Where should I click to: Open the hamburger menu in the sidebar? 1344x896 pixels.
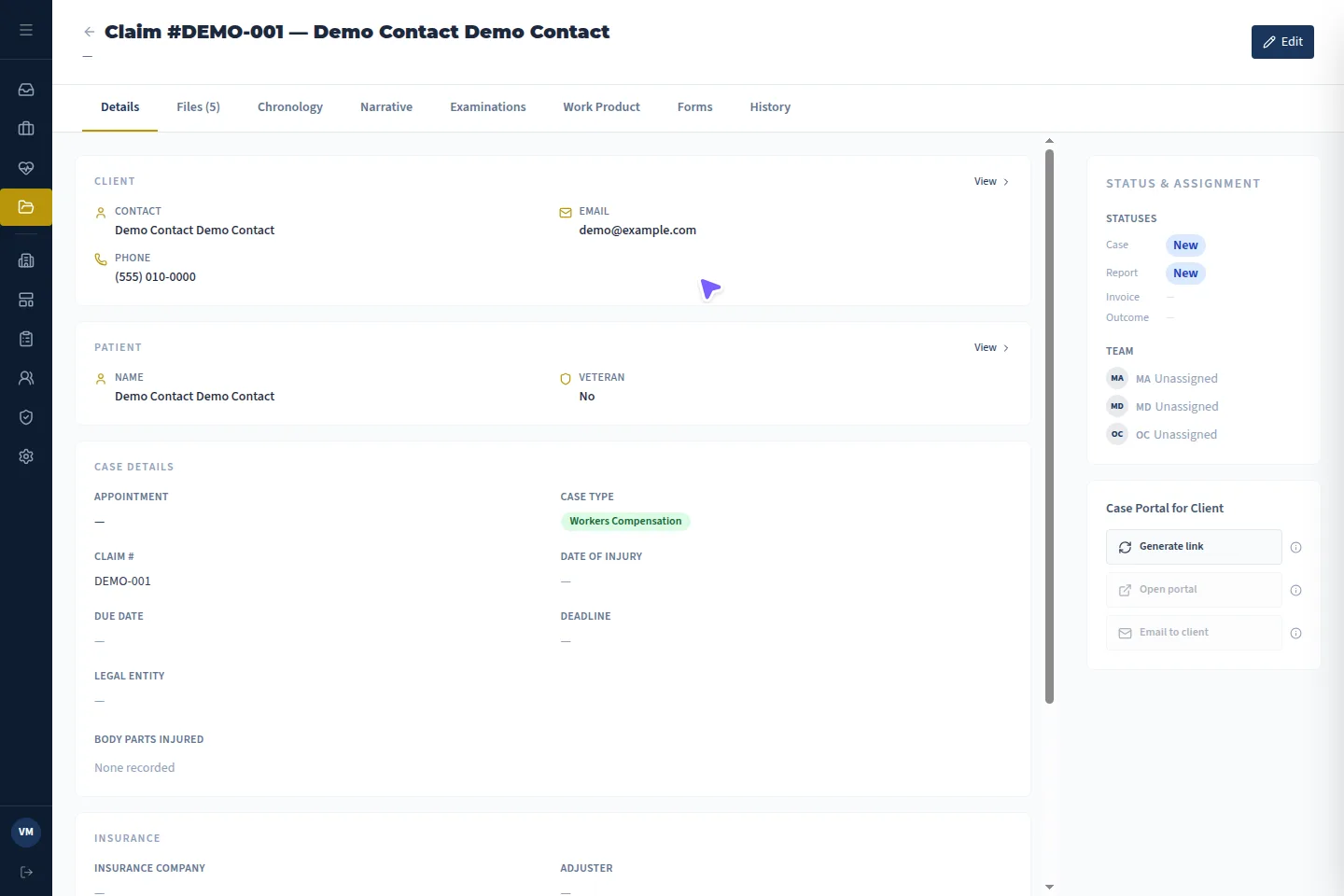pos(26,30)
